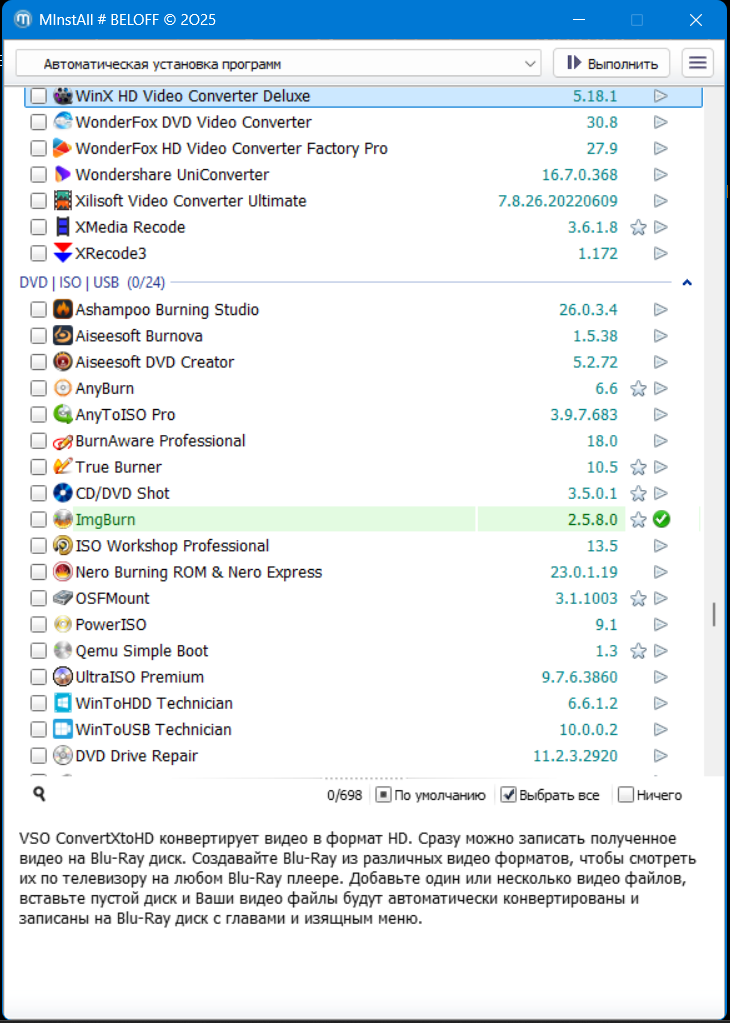Open the 'Автоматическая установка программ' dropdown
The image size is (730, 1023).
pyautogui.click(x=278, y=64)
